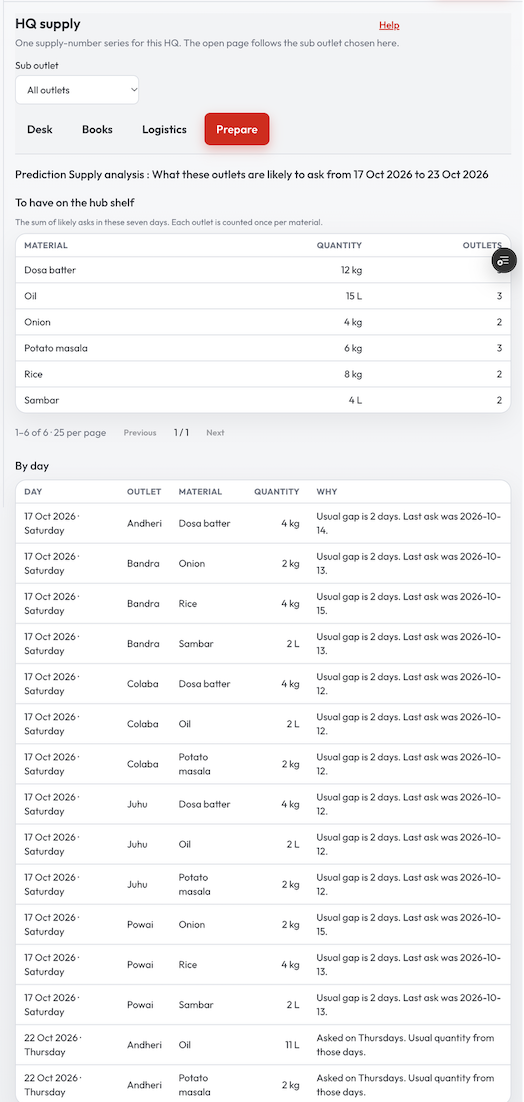
Task: Select the Prepare tab
Action: (x=237, y=129)
